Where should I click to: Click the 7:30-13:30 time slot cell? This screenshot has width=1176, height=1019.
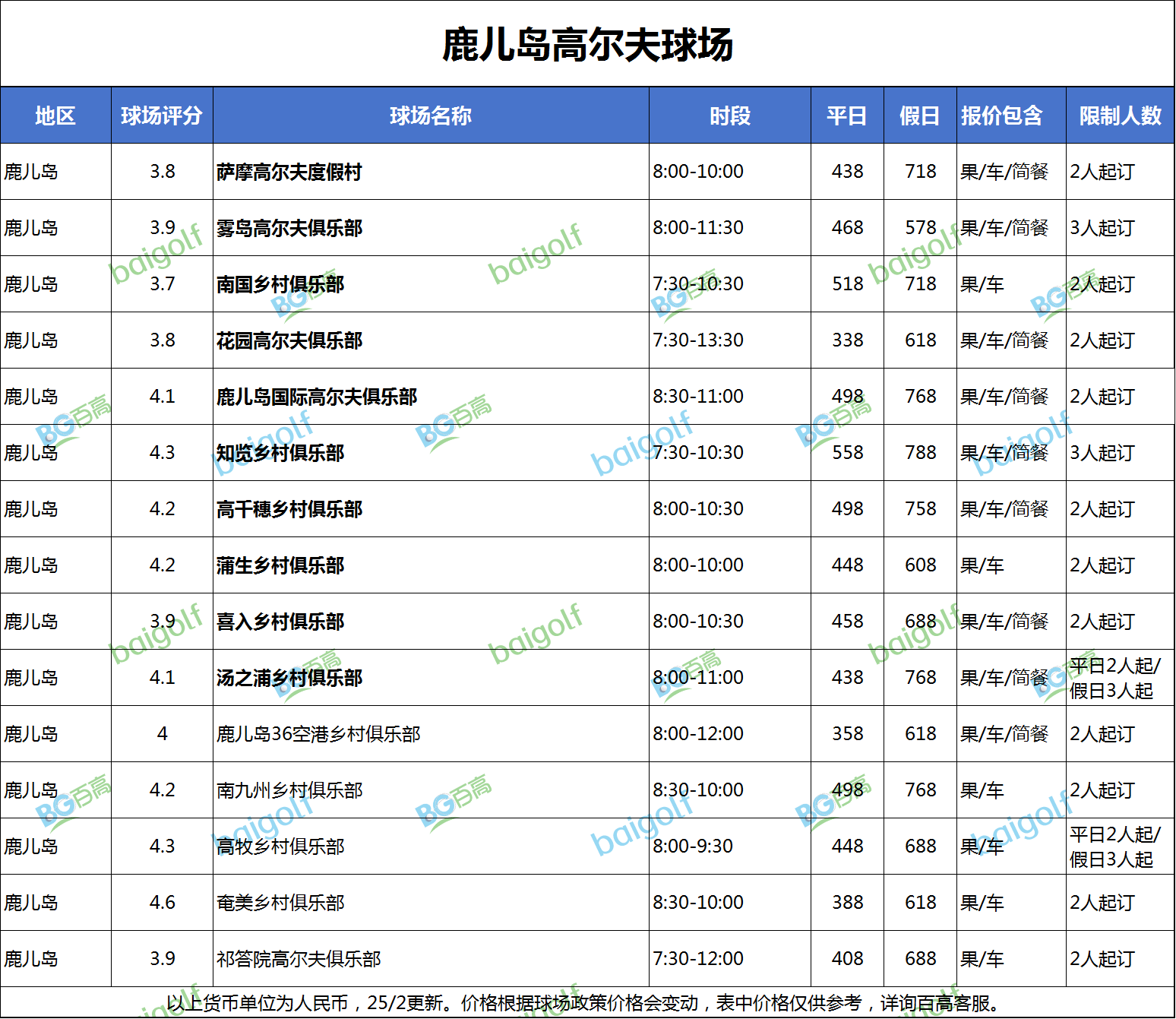pyautogui.click(x=698, y=340)
